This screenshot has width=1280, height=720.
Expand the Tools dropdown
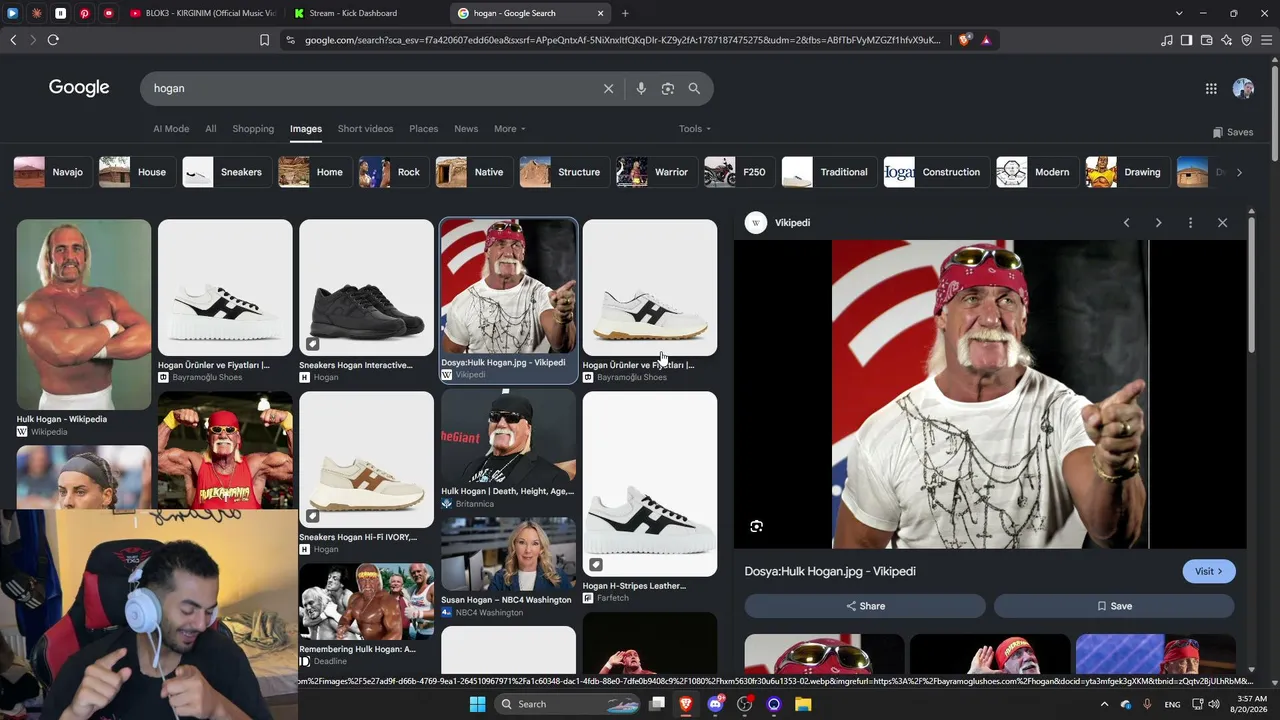tap(695, 129)
